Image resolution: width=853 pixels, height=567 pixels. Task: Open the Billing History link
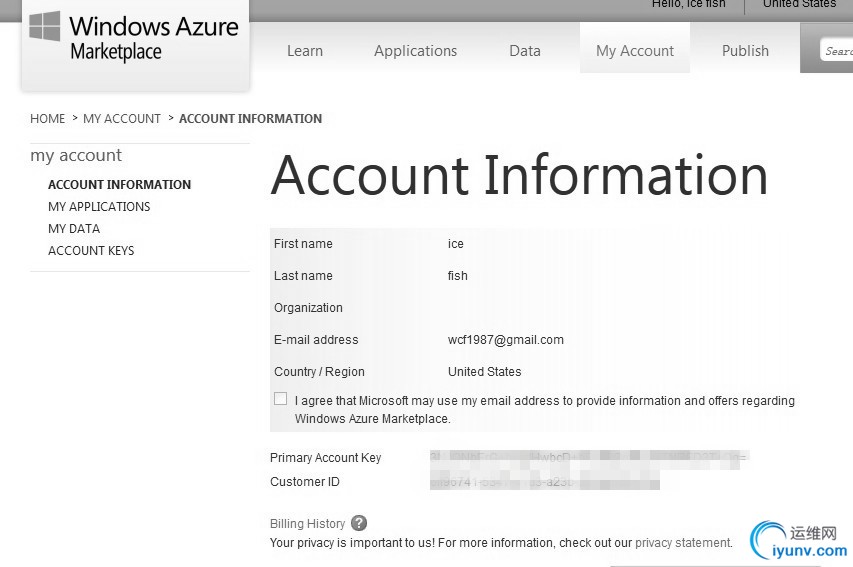tap(307, 523)
